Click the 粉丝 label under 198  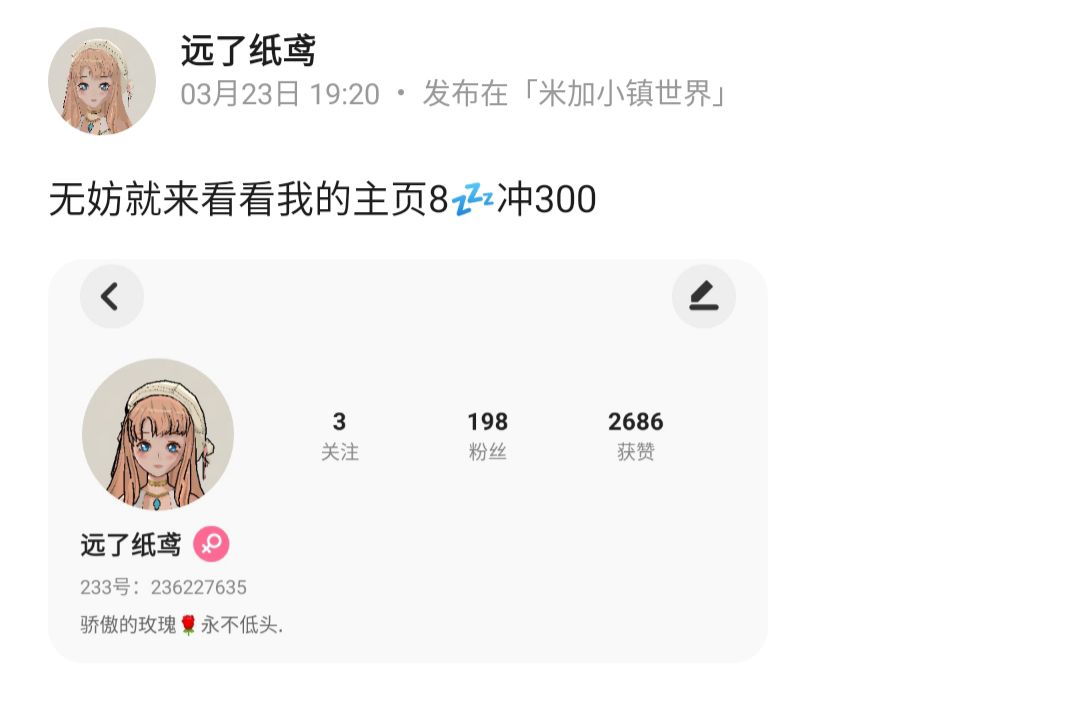[x=488, y=452]
